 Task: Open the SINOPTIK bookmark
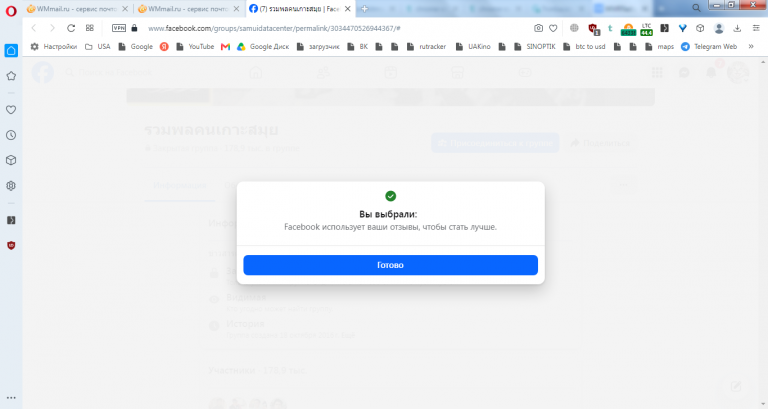coord(535,47)
